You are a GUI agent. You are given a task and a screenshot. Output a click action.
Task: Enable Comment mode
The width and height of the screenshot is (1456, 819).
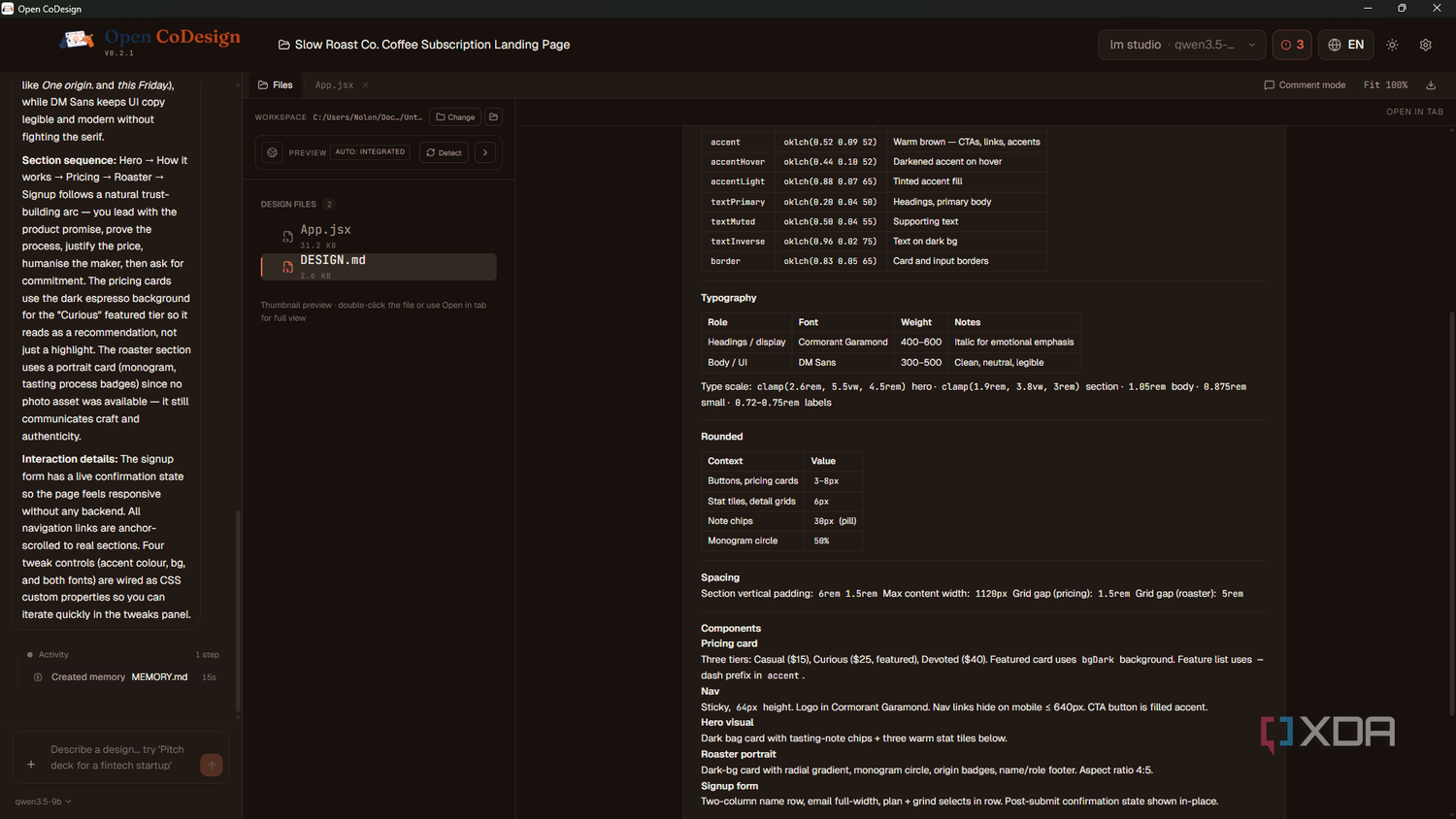(x=1305, y=85)
